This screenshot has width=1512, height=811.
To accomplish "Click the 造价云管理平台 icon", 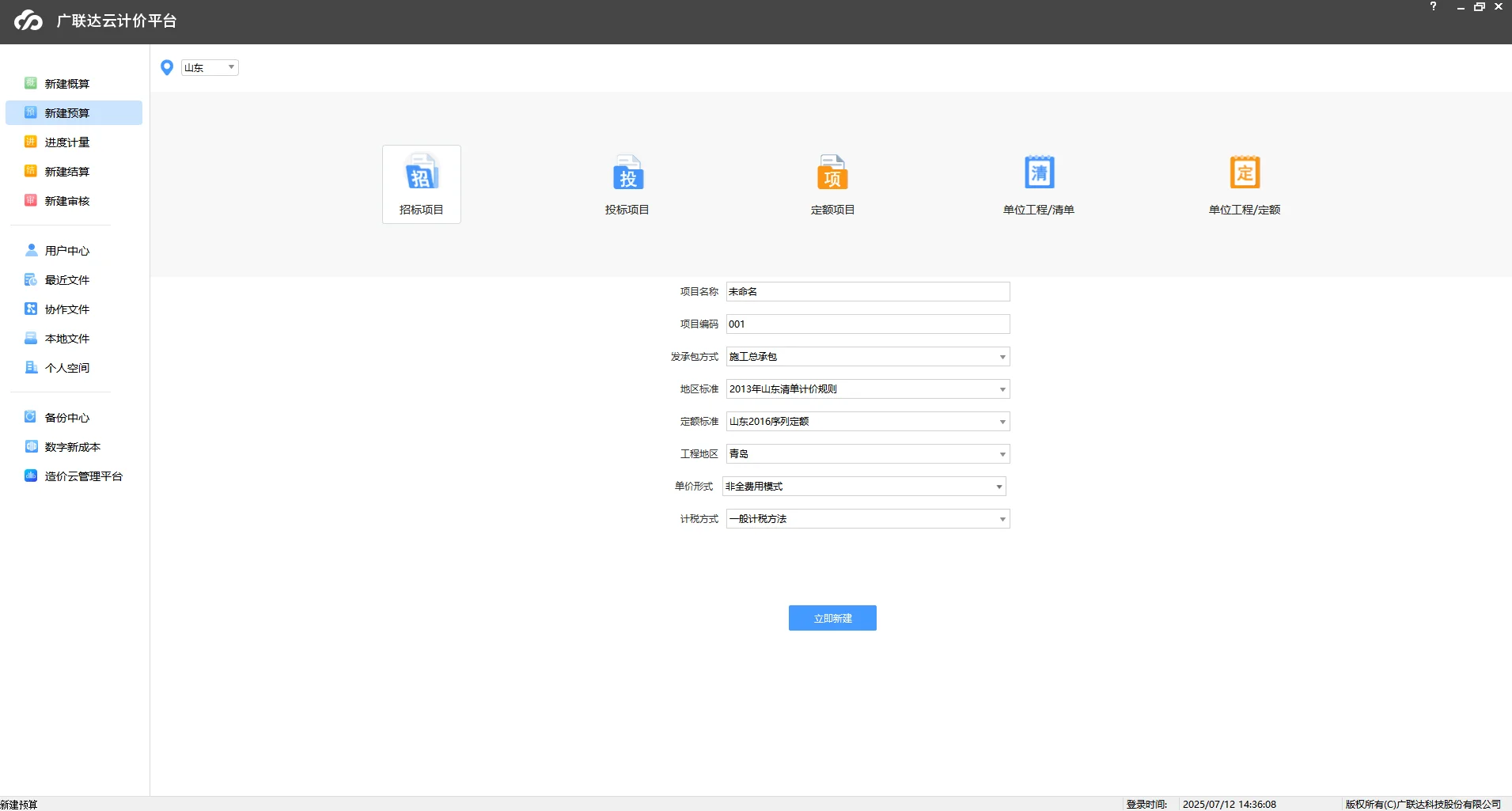I will coord(31,476).
